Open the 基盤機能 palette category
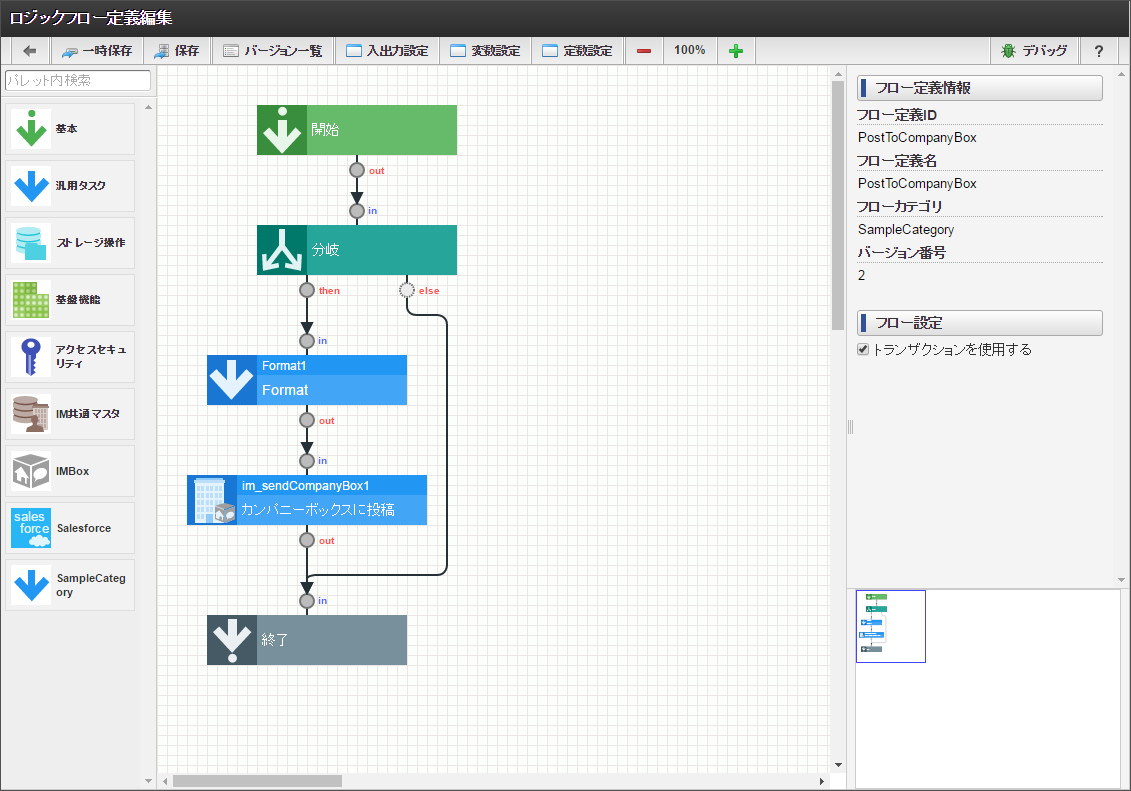The width and height of the screenshot is (1131, 791). (70, 299)
